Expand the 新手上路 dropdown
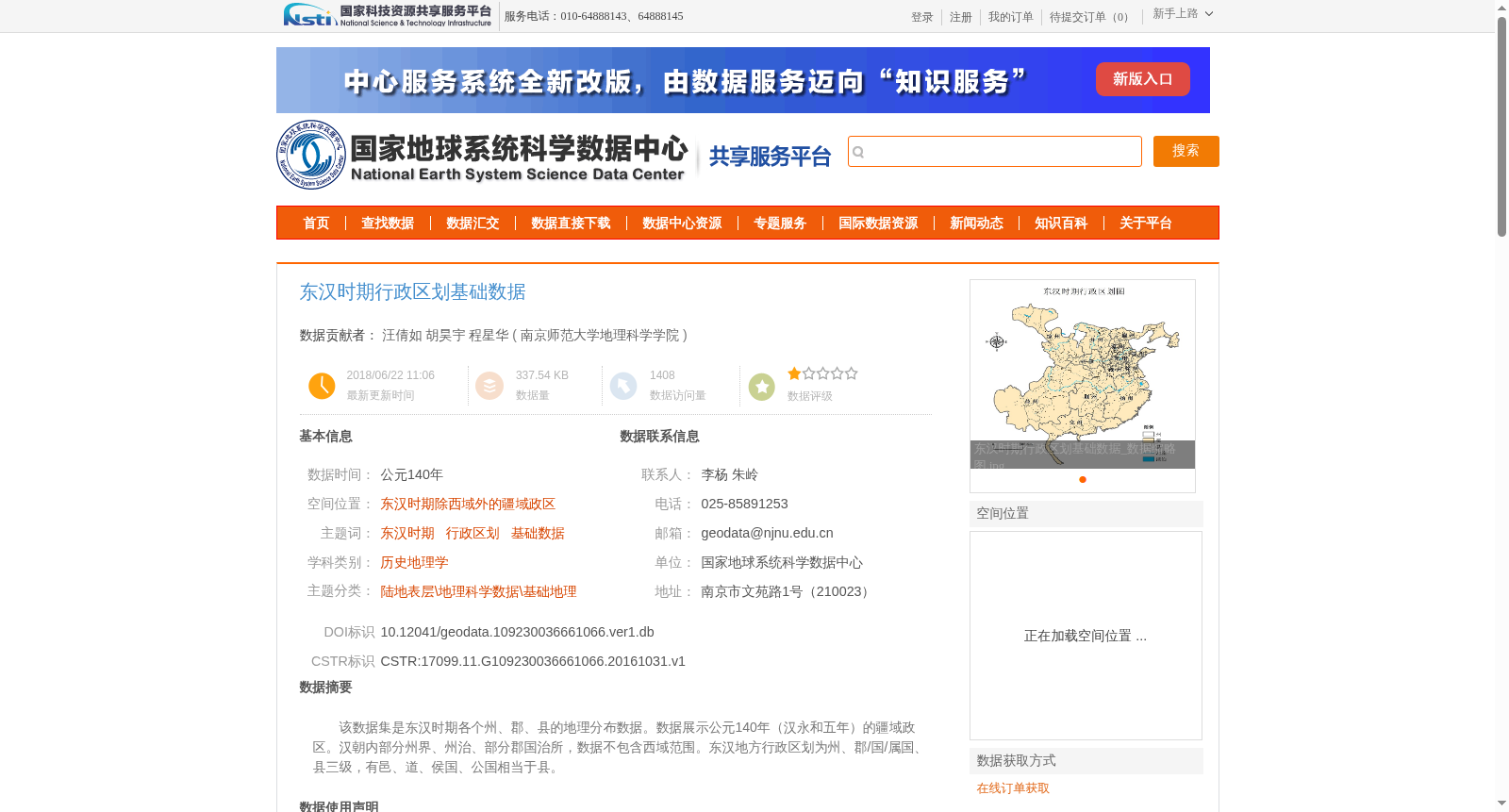 [x=1183, y=14]
